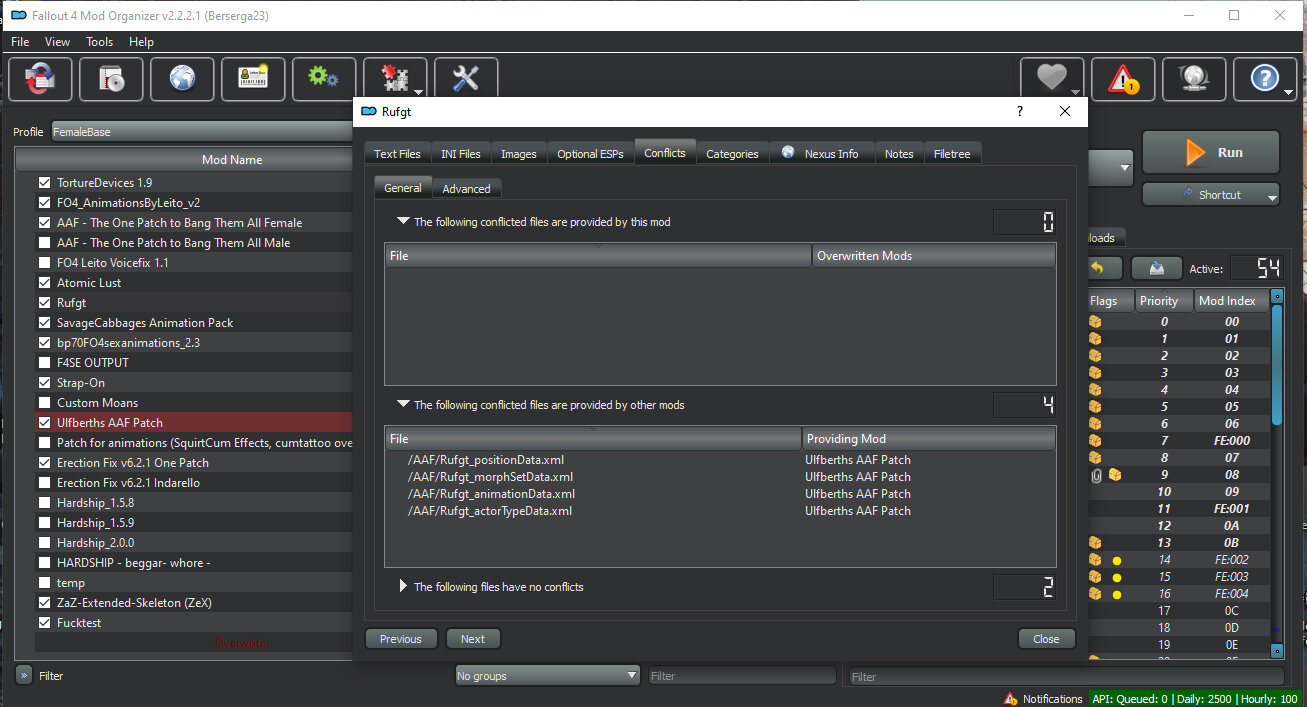
Task: Click the change game instance icon
Action: pyautogui.click(x=40, y=79)
